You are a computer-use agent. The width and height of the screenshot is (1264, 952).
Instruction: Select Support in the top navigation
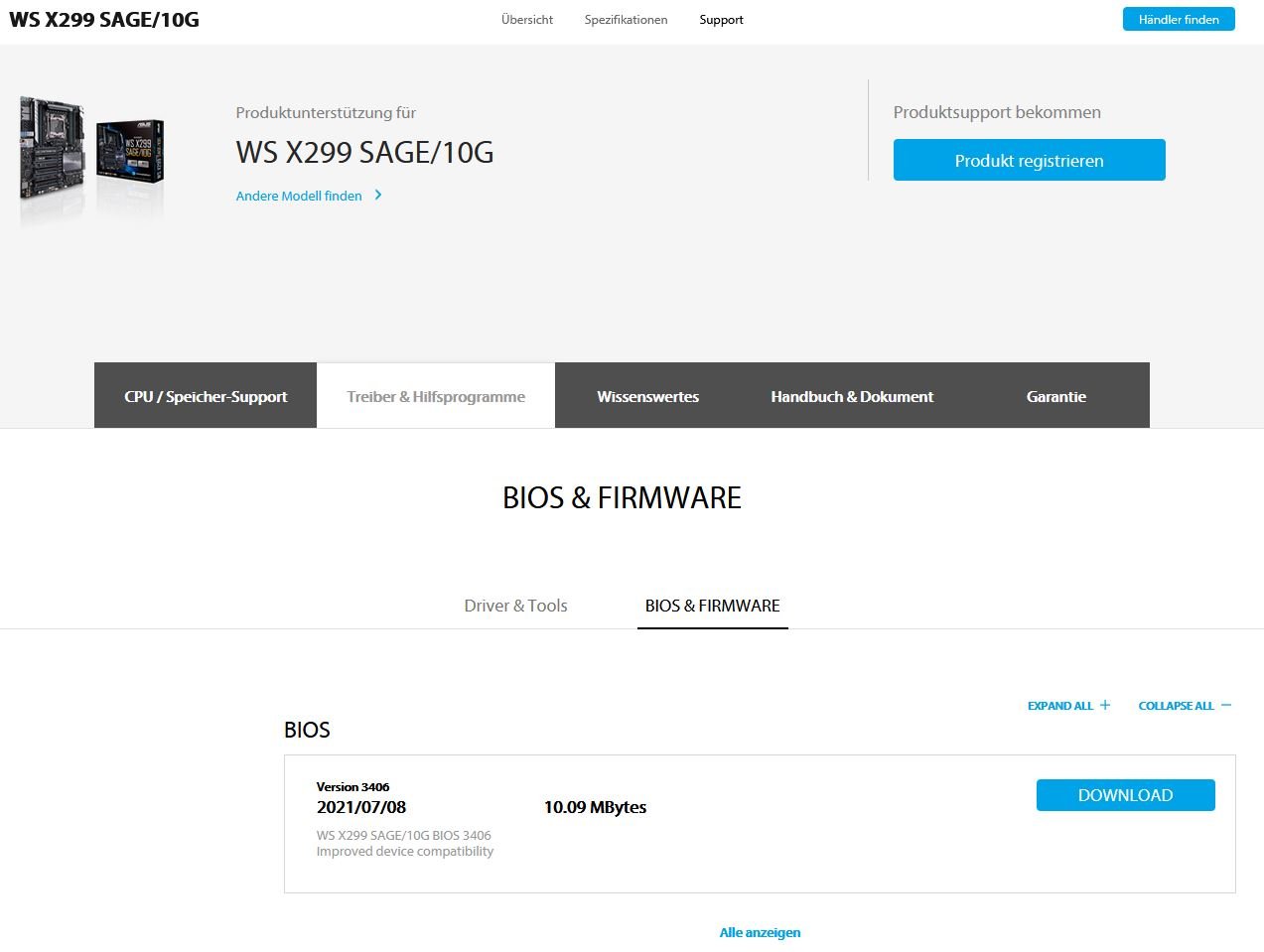click(x=721, y=20)
